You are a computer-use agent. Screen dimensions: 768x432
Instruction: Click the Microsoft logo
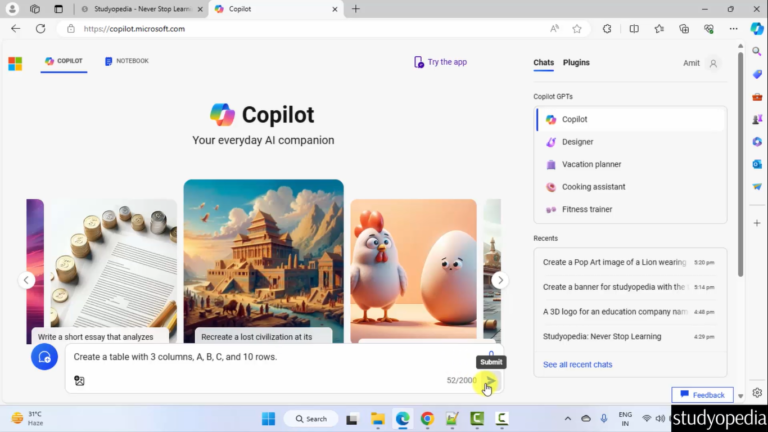[15, 63]
